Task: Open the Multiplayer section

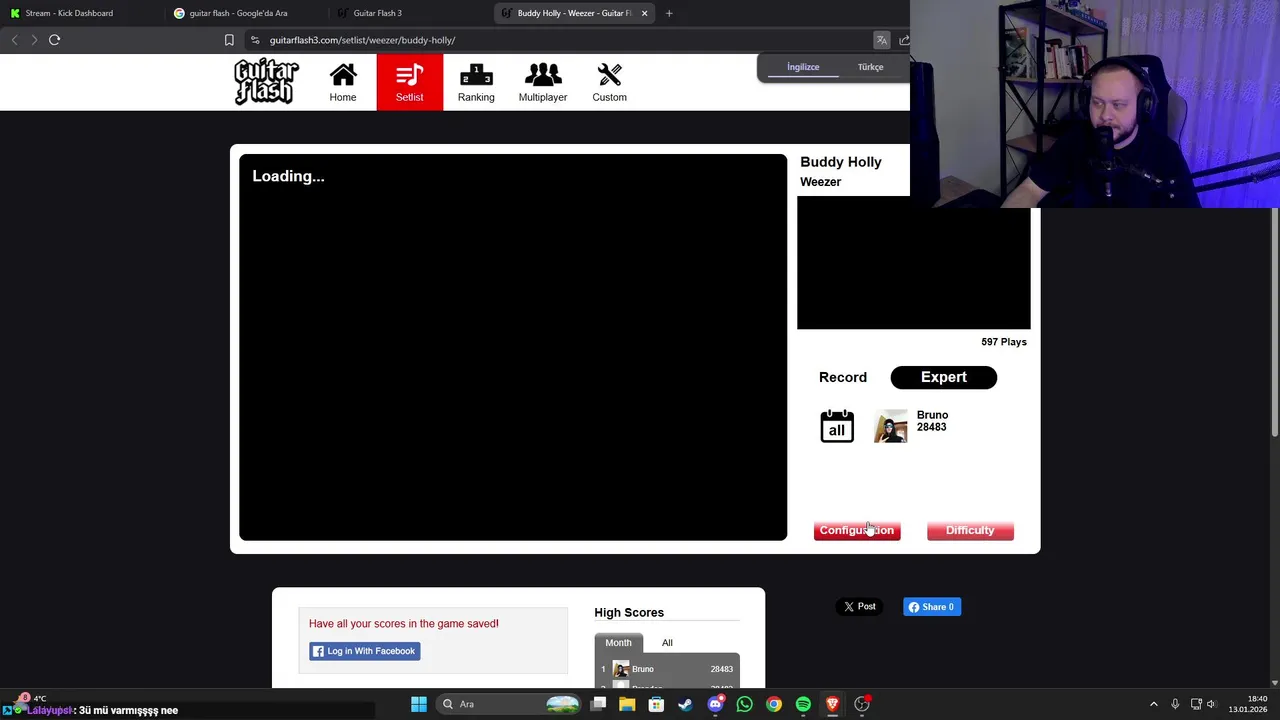Action: click(x=543, y=82)
